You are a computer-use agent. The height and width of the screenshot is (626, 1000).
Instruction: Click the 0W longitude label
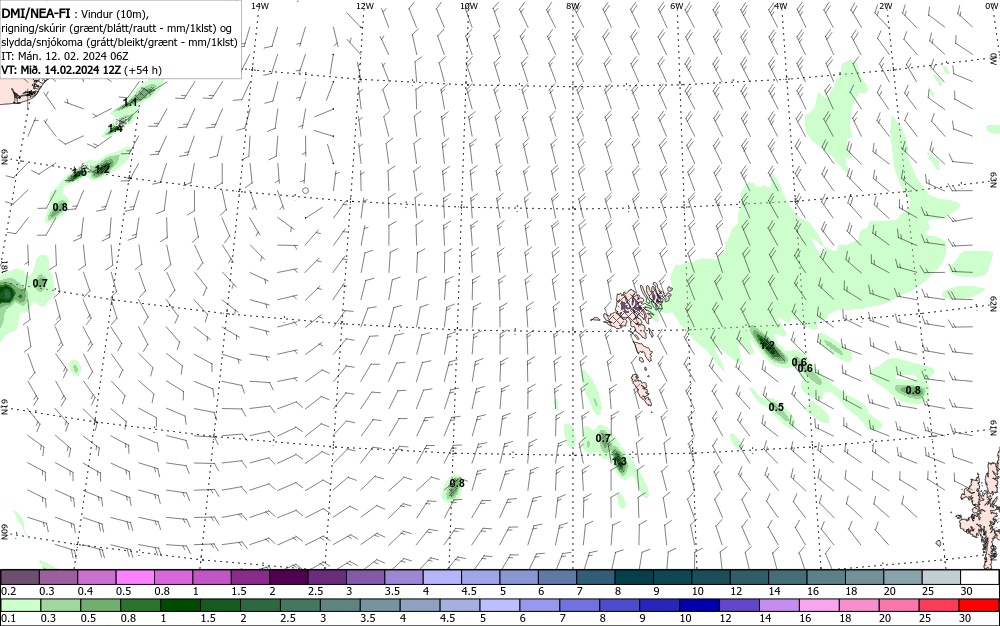click(990, 6)
